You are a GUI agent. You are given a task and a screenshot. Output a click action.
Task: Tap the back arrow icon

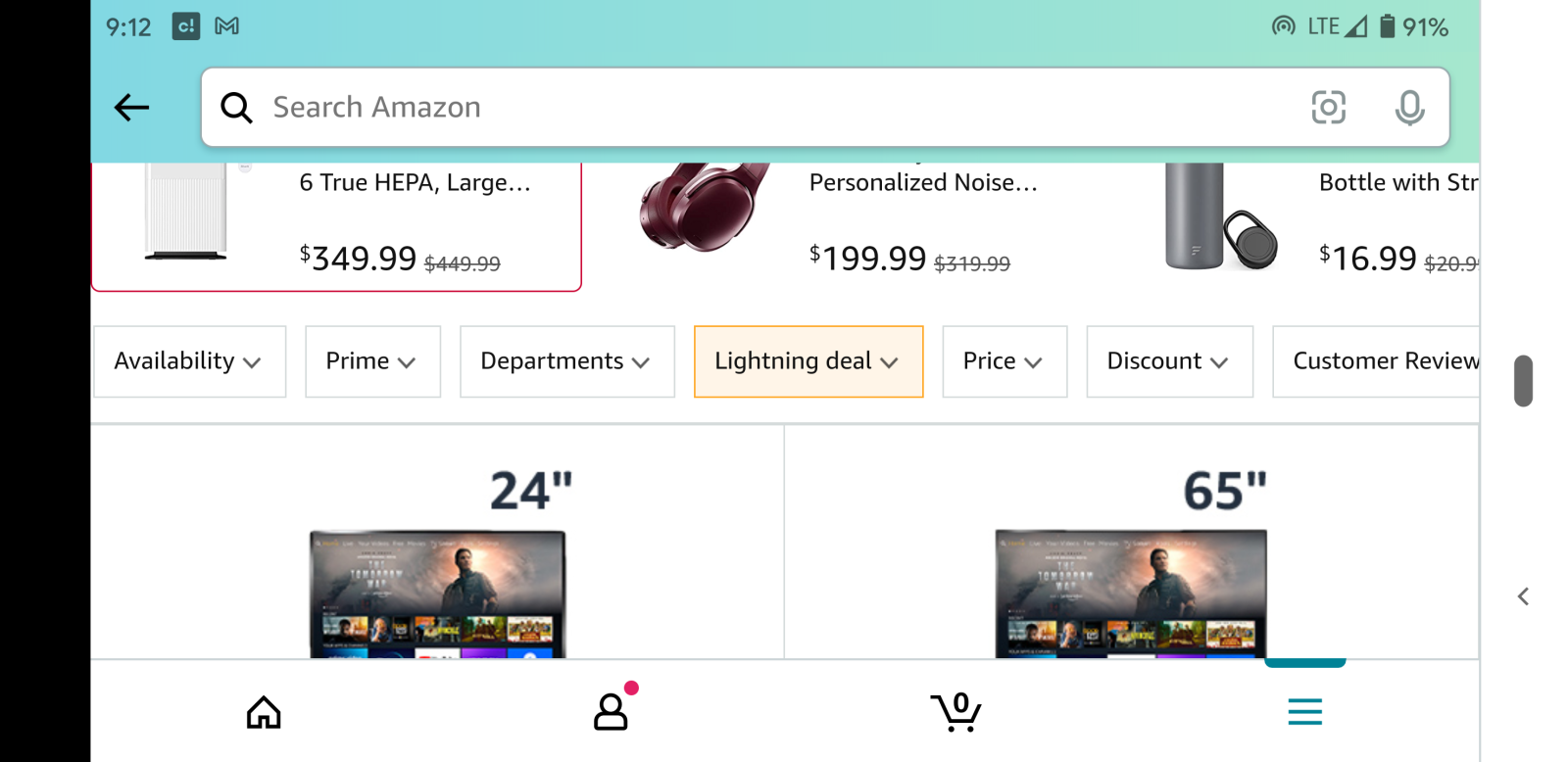(x=131, y=107)
